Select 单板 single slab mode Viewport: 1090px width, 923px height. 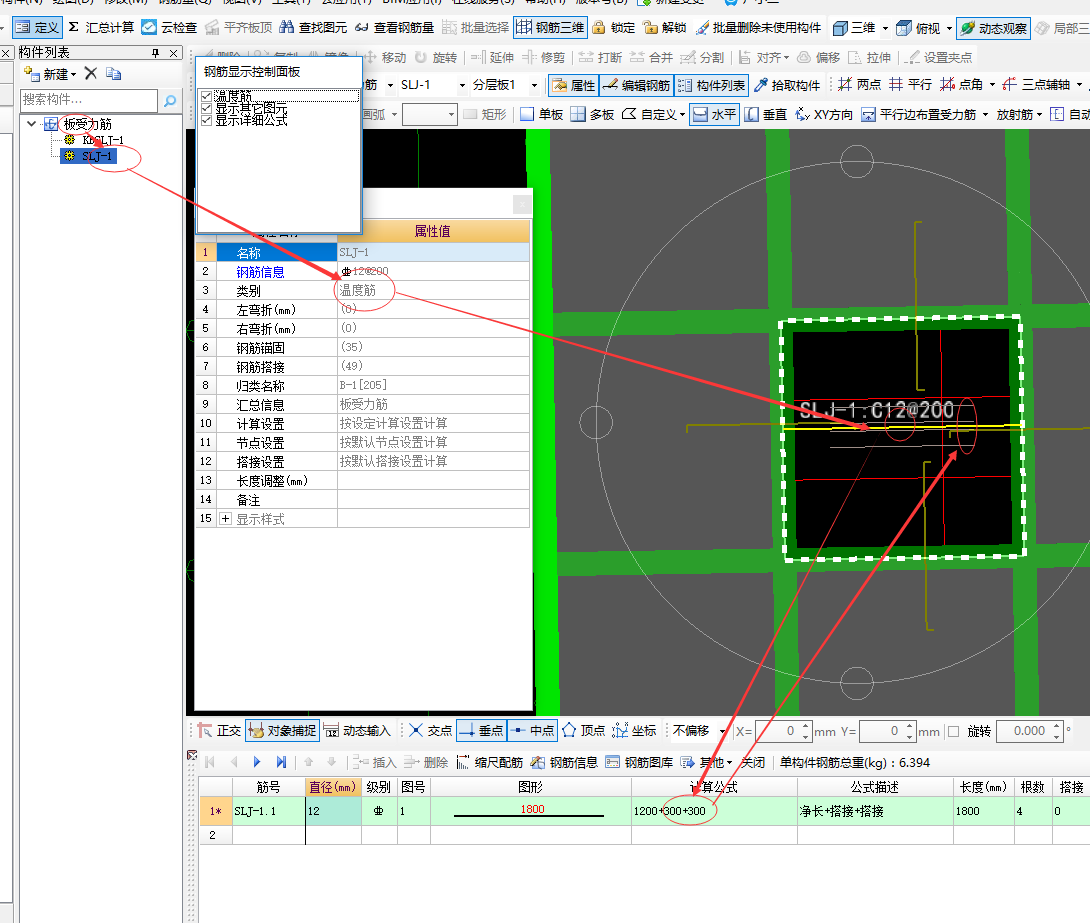click(542, 115)
